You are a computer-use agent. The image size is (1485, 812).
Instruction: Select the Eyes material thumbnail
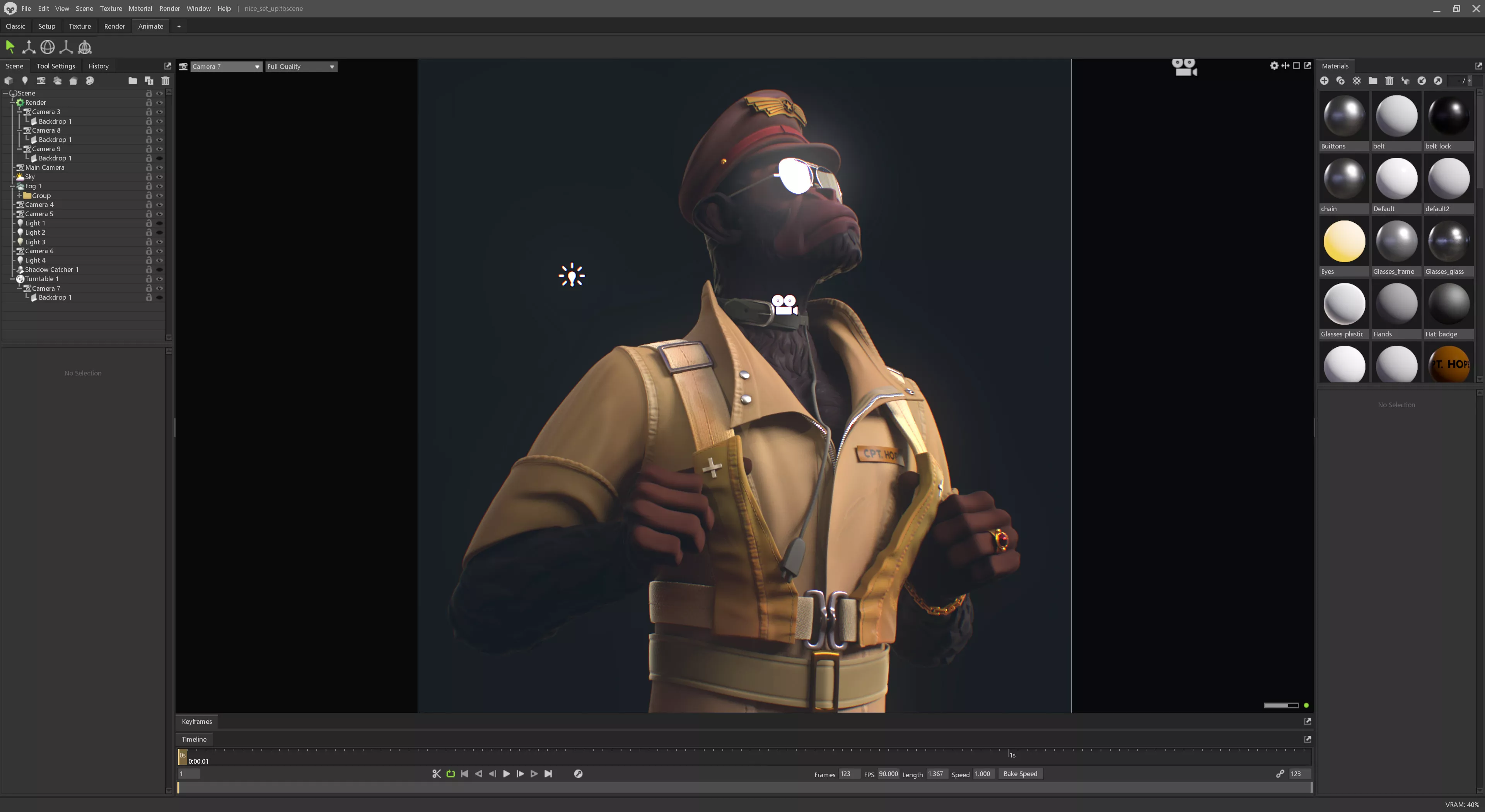click(1344, 242)
